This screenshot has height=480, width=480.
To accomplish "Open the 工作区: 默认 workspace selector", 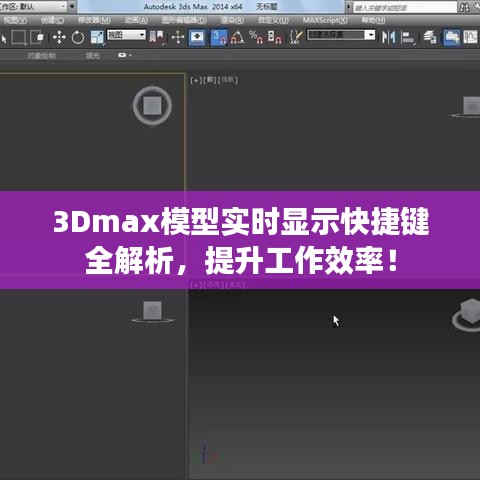I will 33,6.
